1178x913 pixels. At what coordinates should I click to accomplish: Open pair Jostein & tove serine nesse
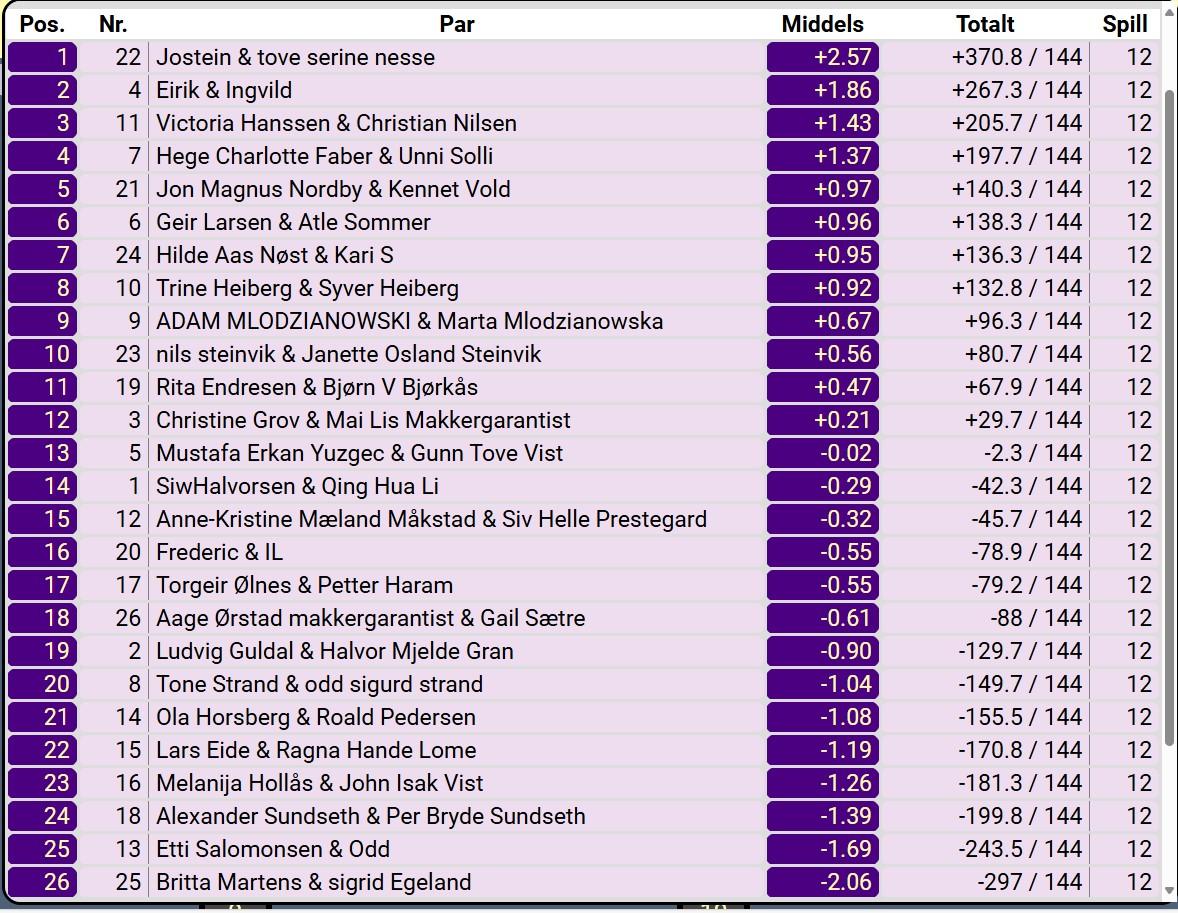(x=295, y=57)
